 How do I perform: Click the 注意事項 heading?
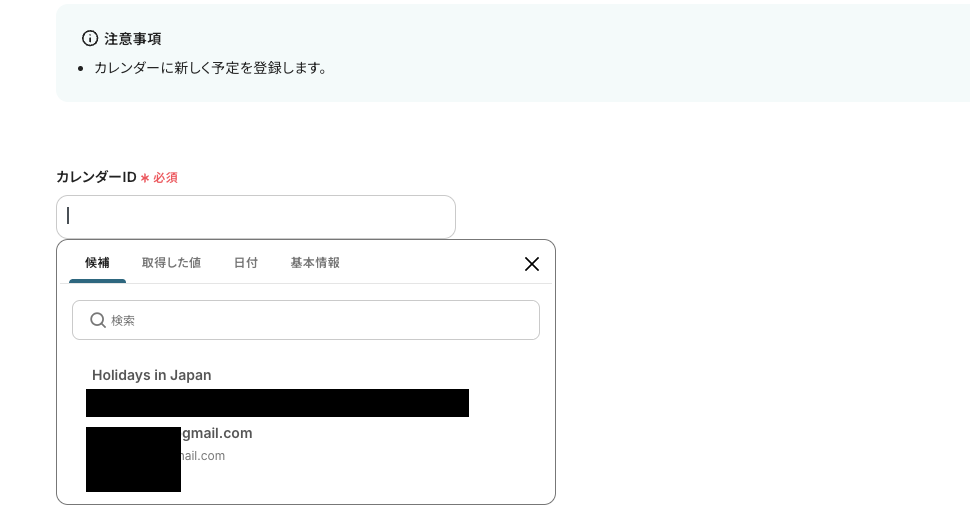132,38
